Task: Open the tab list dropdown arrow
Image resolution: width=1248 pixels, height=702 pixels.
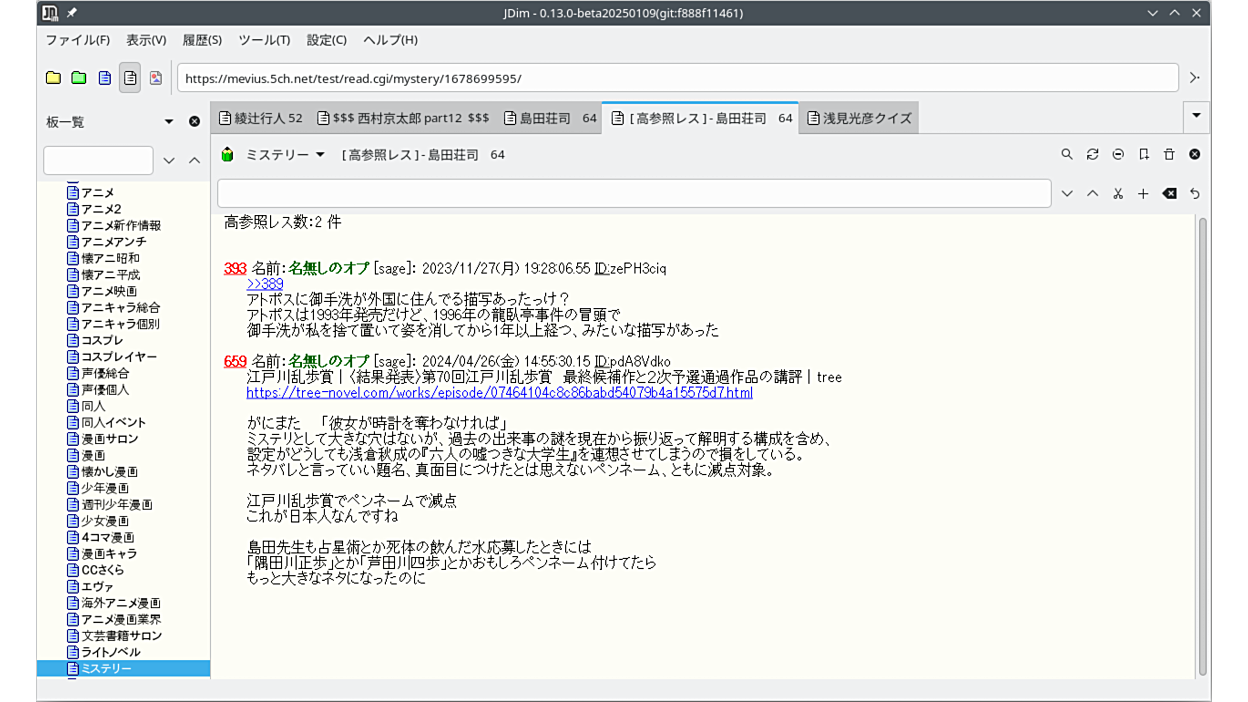Action: click(1196, 116)
